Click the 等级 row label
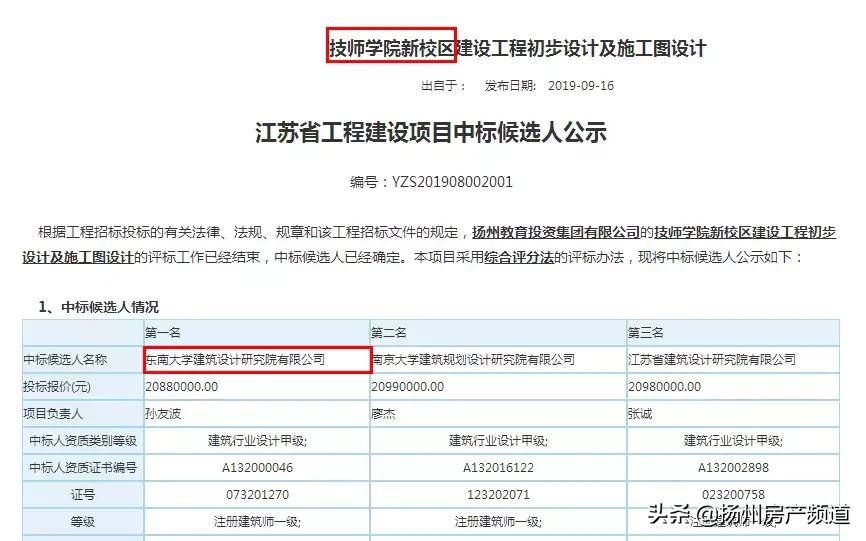 pyautogui.click(x=83, y=522)
